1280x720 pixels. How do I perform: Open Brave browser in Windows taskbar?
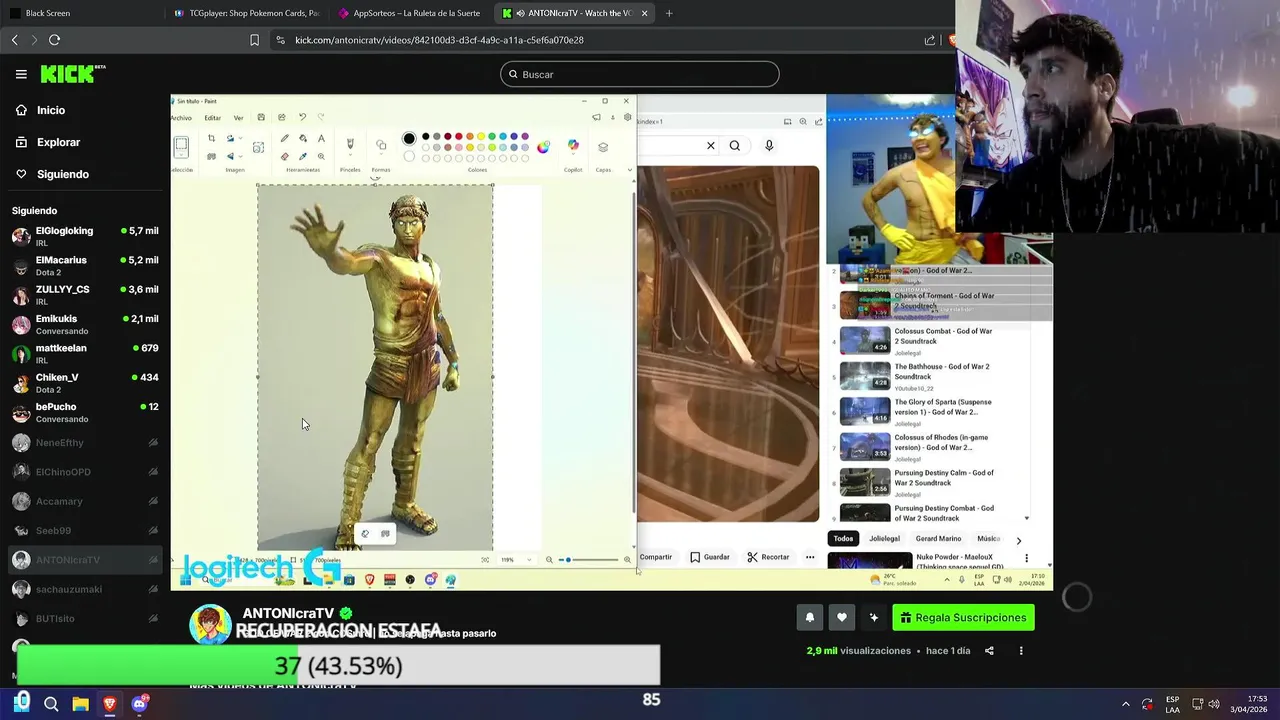point(110,704)
